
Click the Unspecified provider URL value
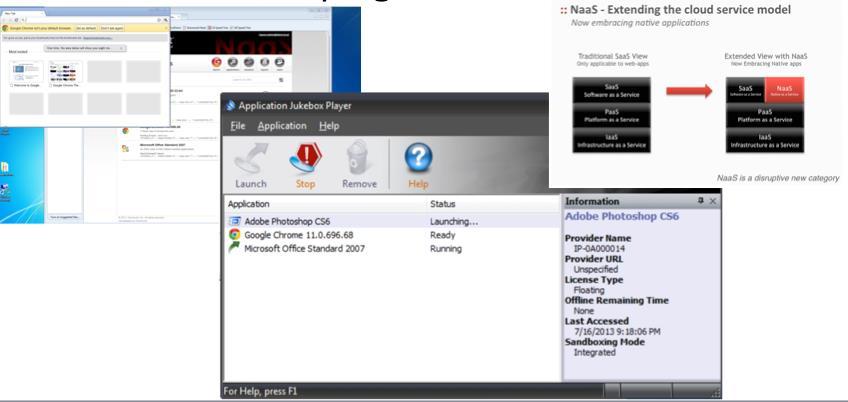(595, 269)
